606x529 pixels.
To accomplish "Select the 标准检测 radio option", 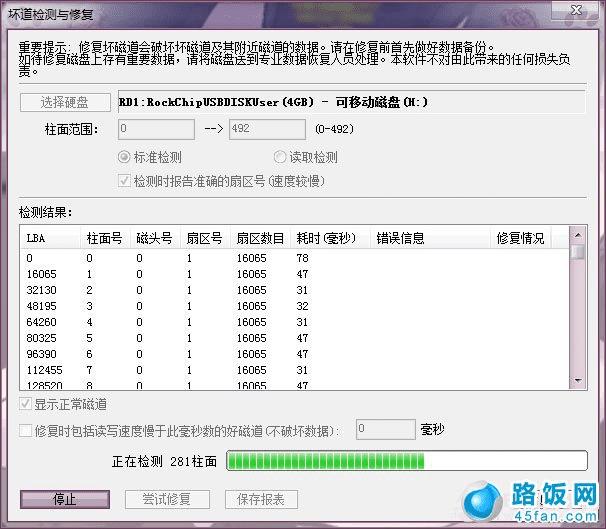I will coord(150,157).
